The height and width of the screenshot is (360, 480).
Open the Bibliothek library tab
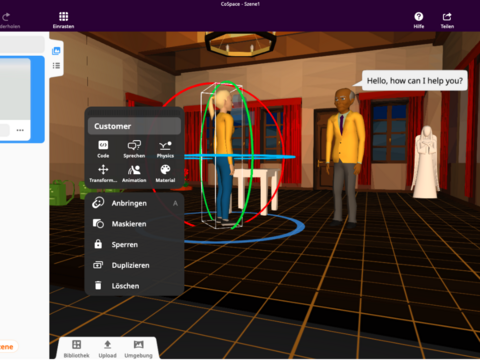point(76,349)
